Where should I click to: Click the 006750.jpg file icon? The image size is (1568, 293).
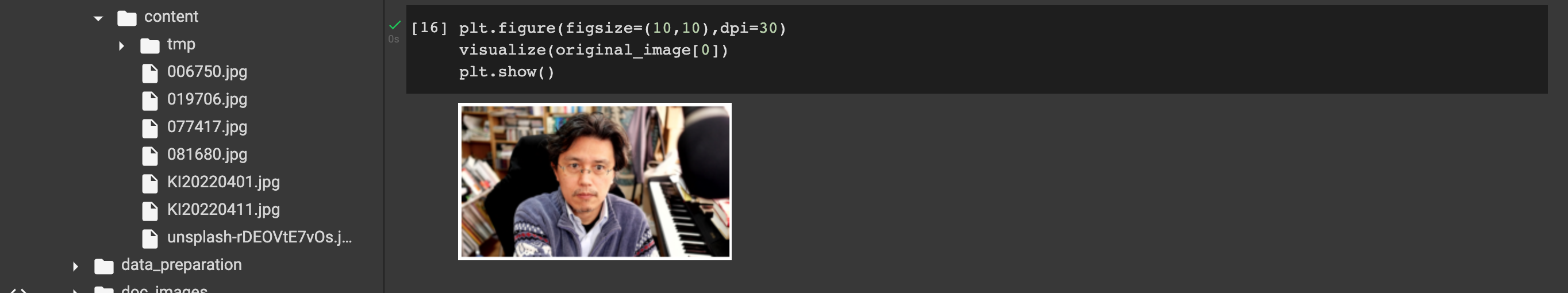[x=150, y=74]
